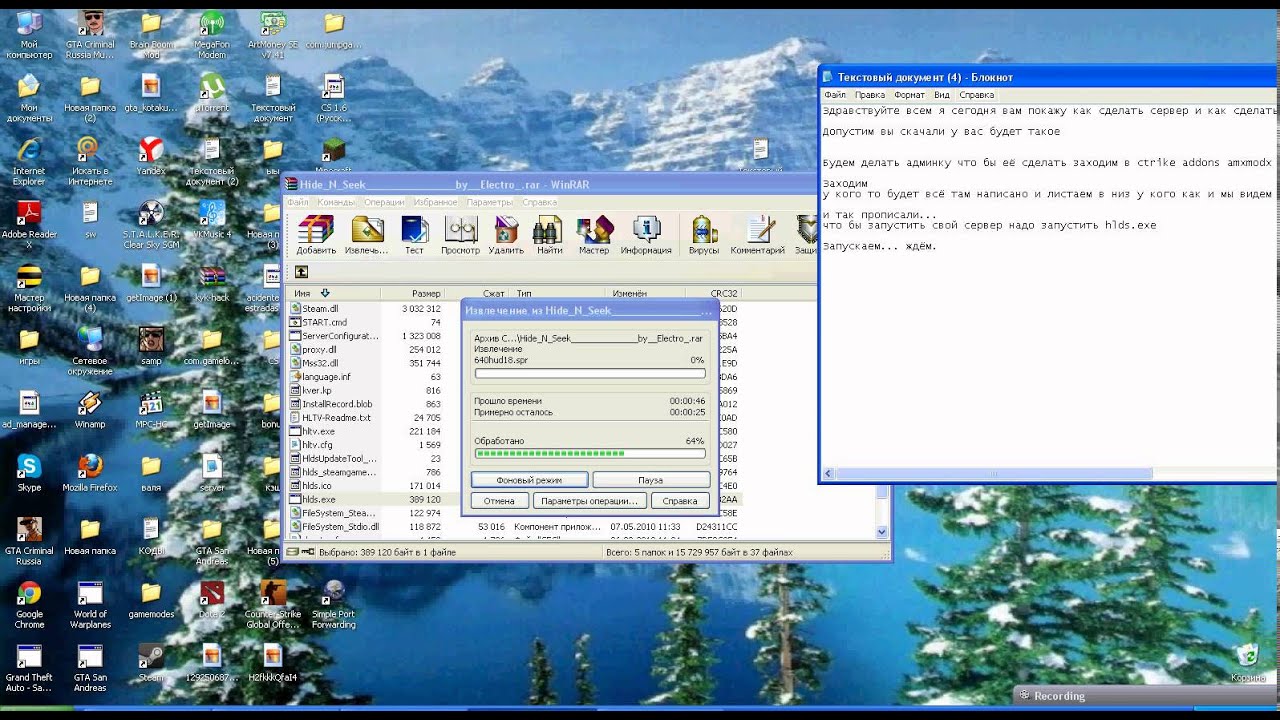
Task: Sort the WinRAR list by the Размер column
Action: click(x=413, y=293)
